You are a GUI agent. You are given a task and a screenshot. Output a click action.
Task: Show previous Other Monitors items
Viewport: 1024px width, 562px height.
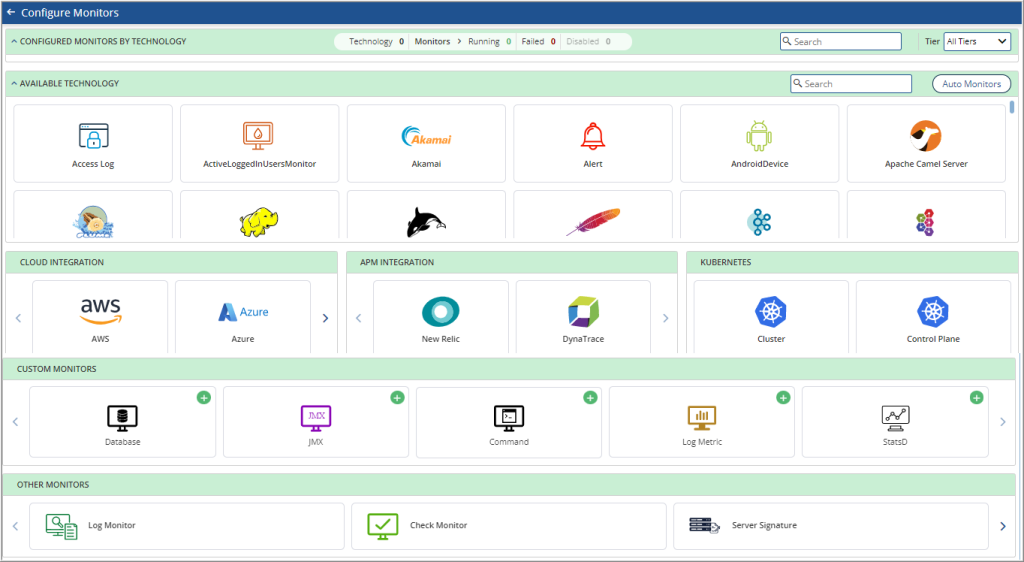pyautogui.click(x=16, y=526)
